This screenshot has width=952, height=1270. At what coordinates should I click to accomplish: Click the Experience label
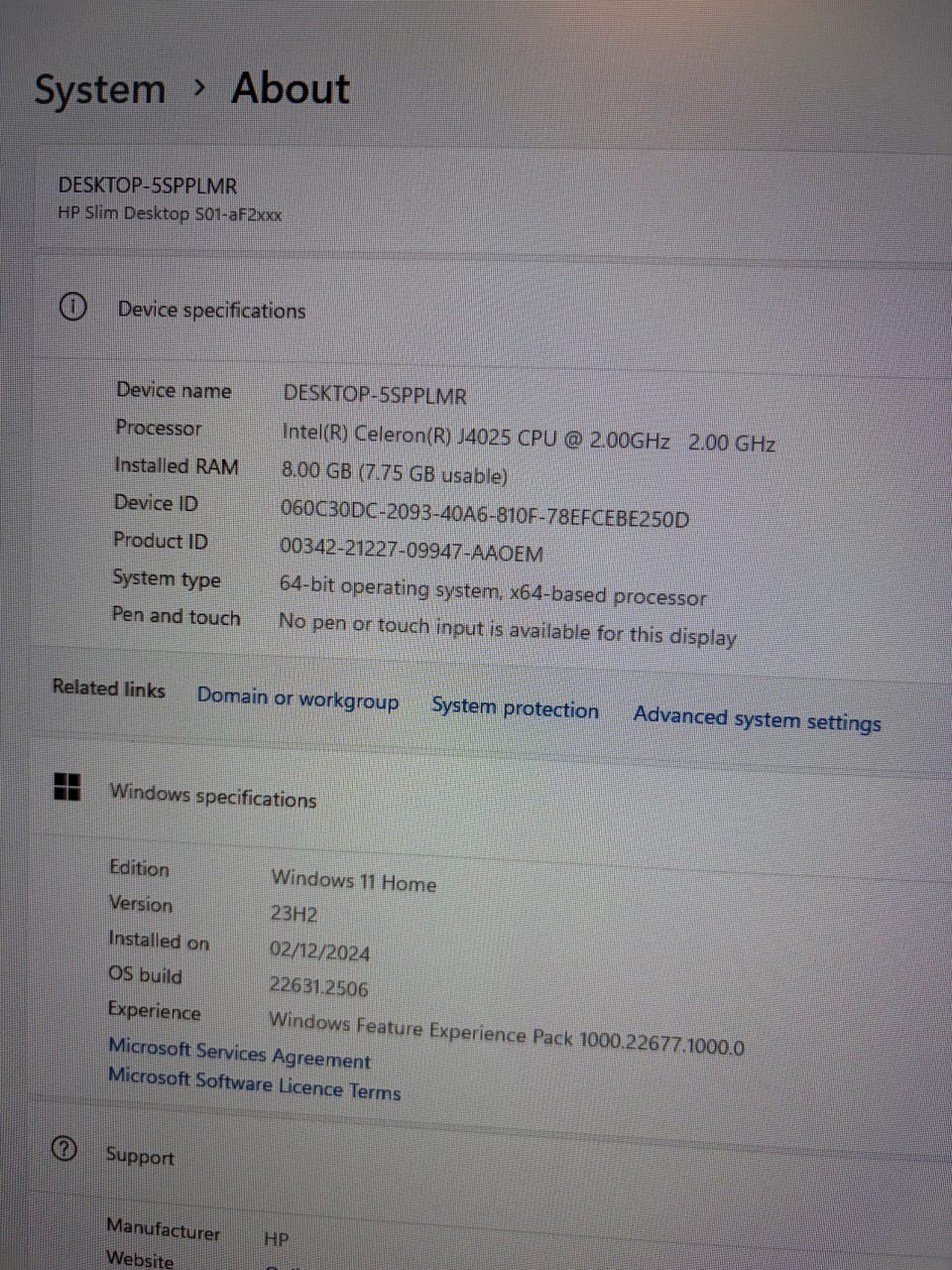click(x=155, y=1011)
